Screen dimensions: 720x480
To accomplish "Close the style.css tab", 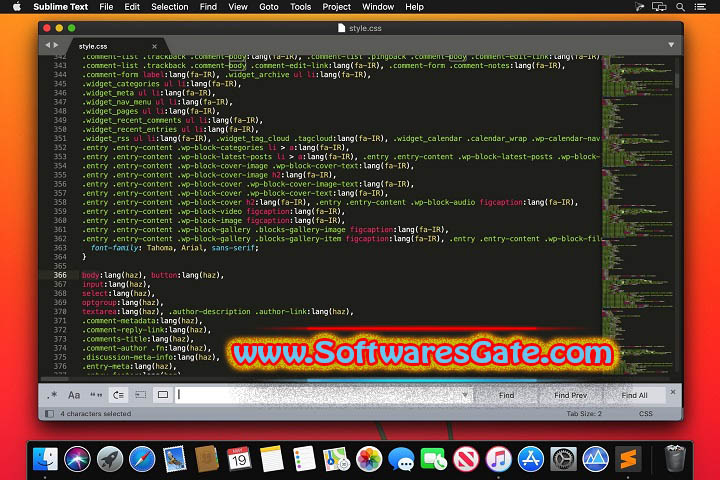I will coord(154,46).
